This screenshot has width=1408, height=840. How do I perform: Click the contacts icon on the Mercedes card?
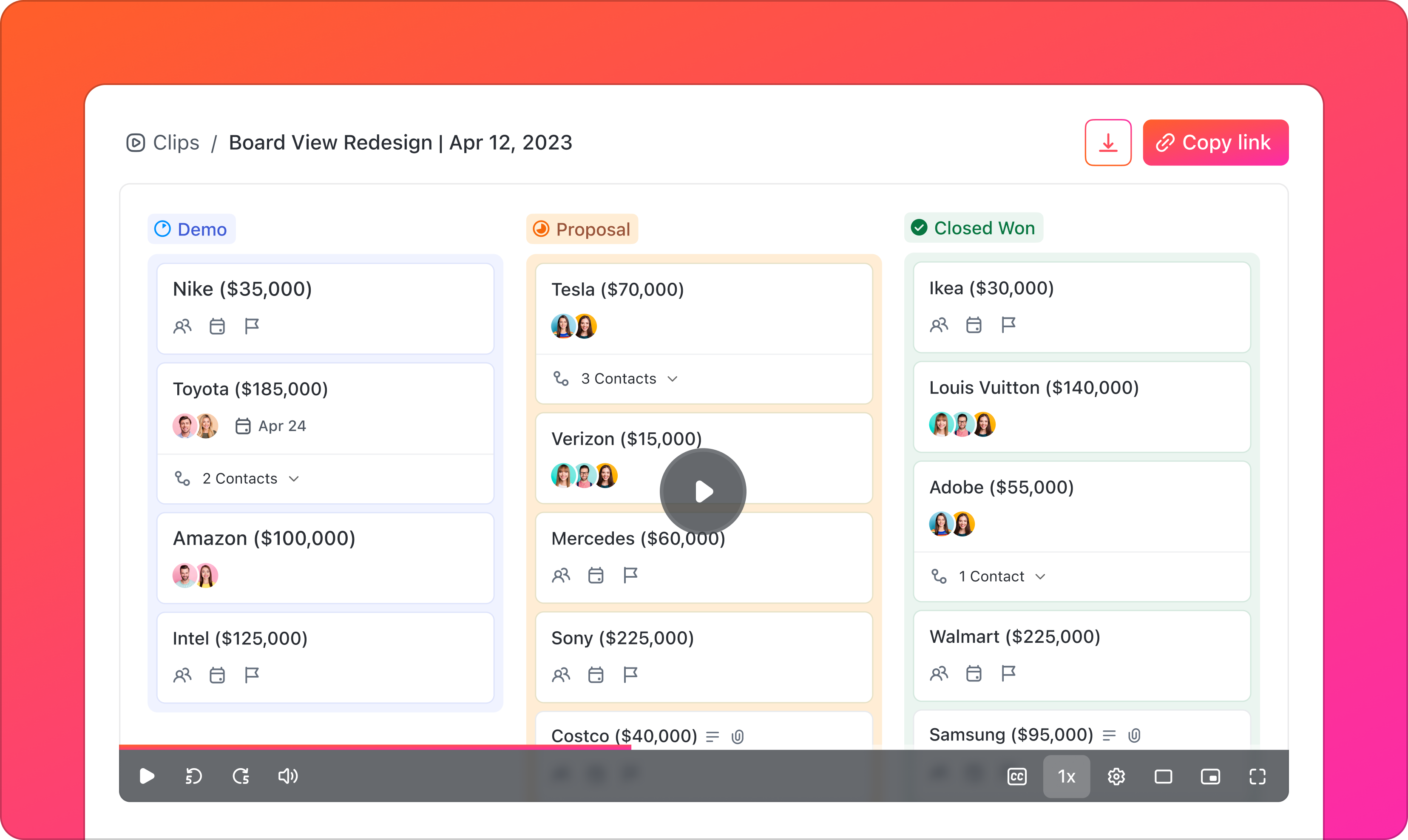(x=562, y=575)
